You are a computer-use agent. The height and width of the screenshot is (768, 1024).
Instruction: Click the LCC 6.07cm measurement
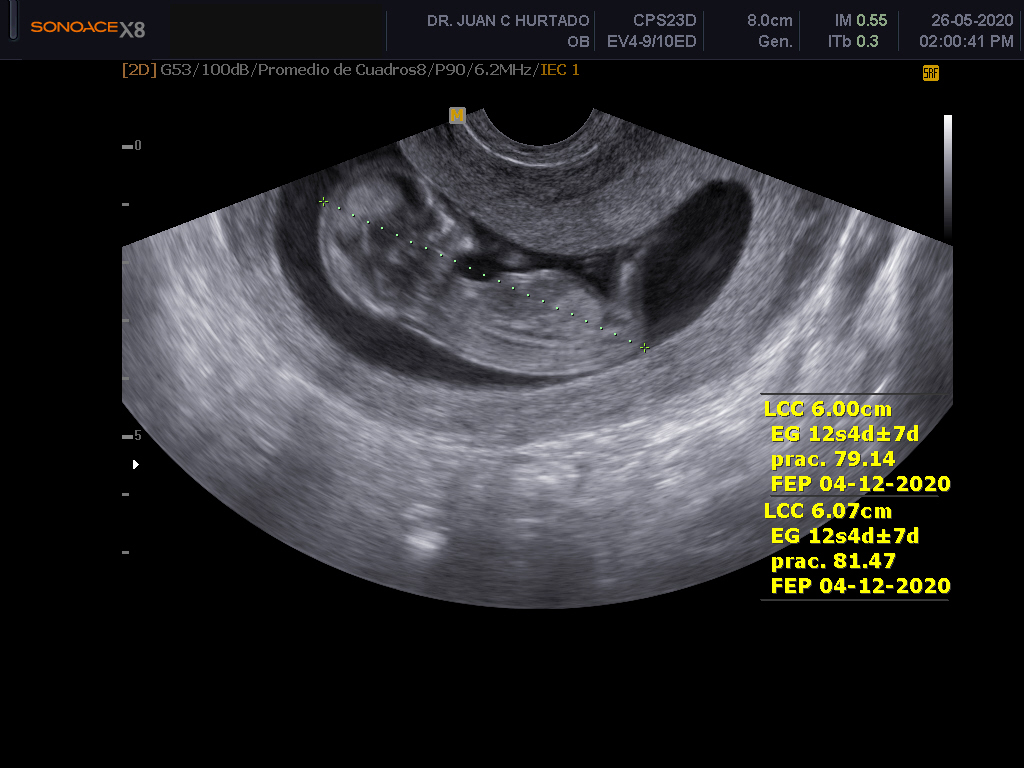828,511
